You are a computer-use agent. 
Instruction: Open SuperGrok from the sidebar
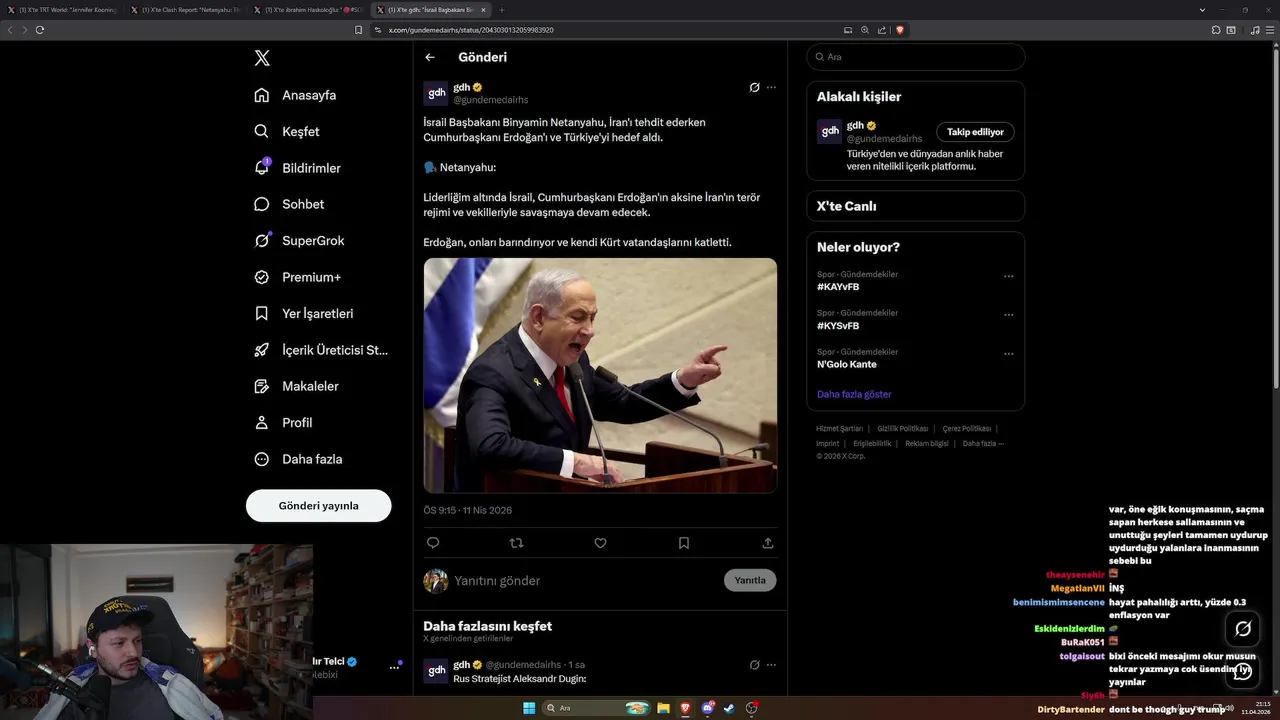click(x=299, y=240)
